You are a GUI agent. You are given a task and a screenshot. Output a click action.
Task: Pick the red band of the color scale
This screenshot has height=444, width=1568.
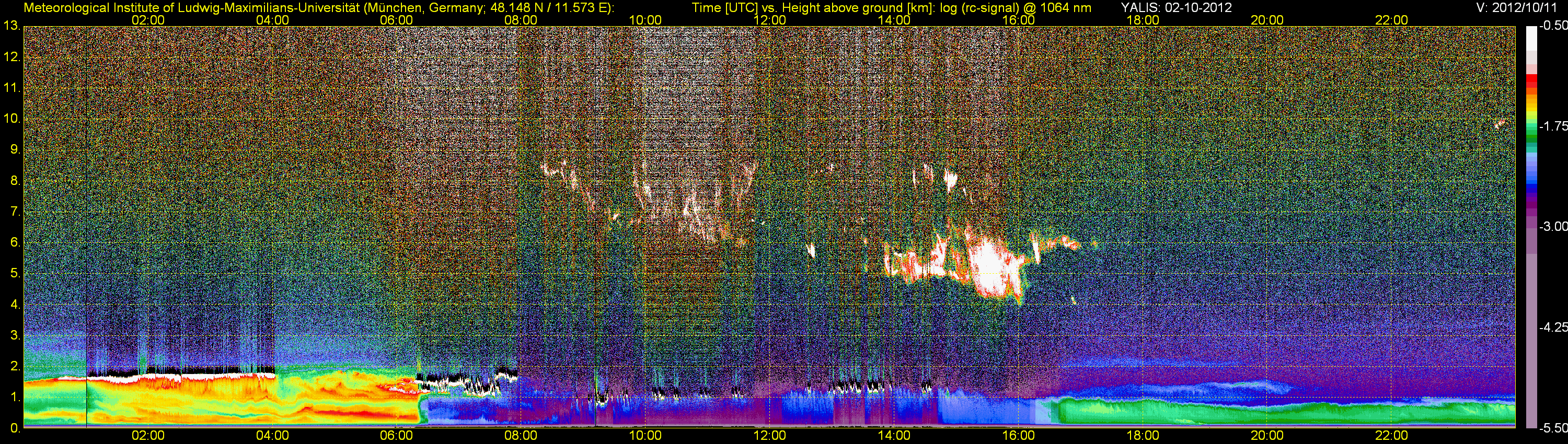click(1531, 82)
